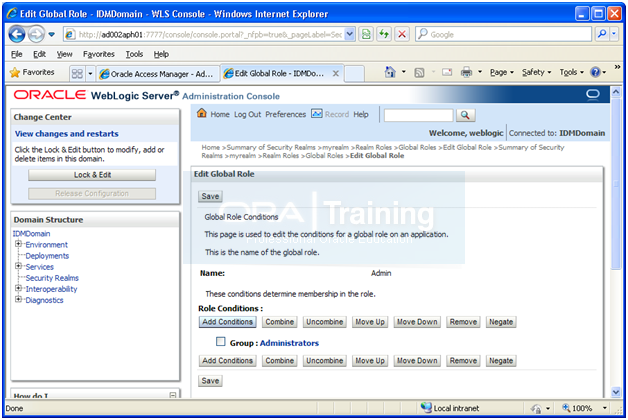Select Deployments in Domain Structure

[47, 256]
